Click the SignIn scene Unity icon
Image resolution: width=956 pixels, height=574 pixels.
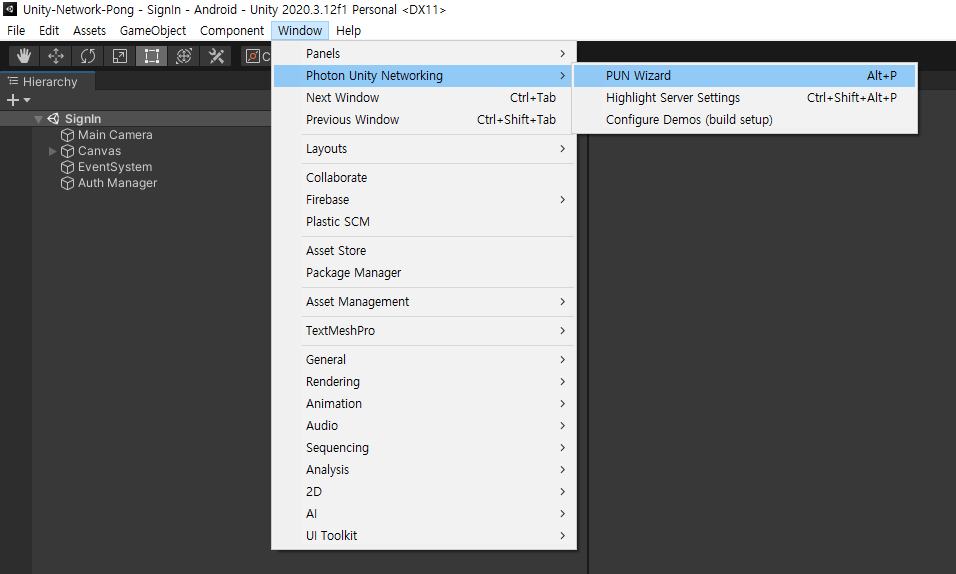coord(54,118)
